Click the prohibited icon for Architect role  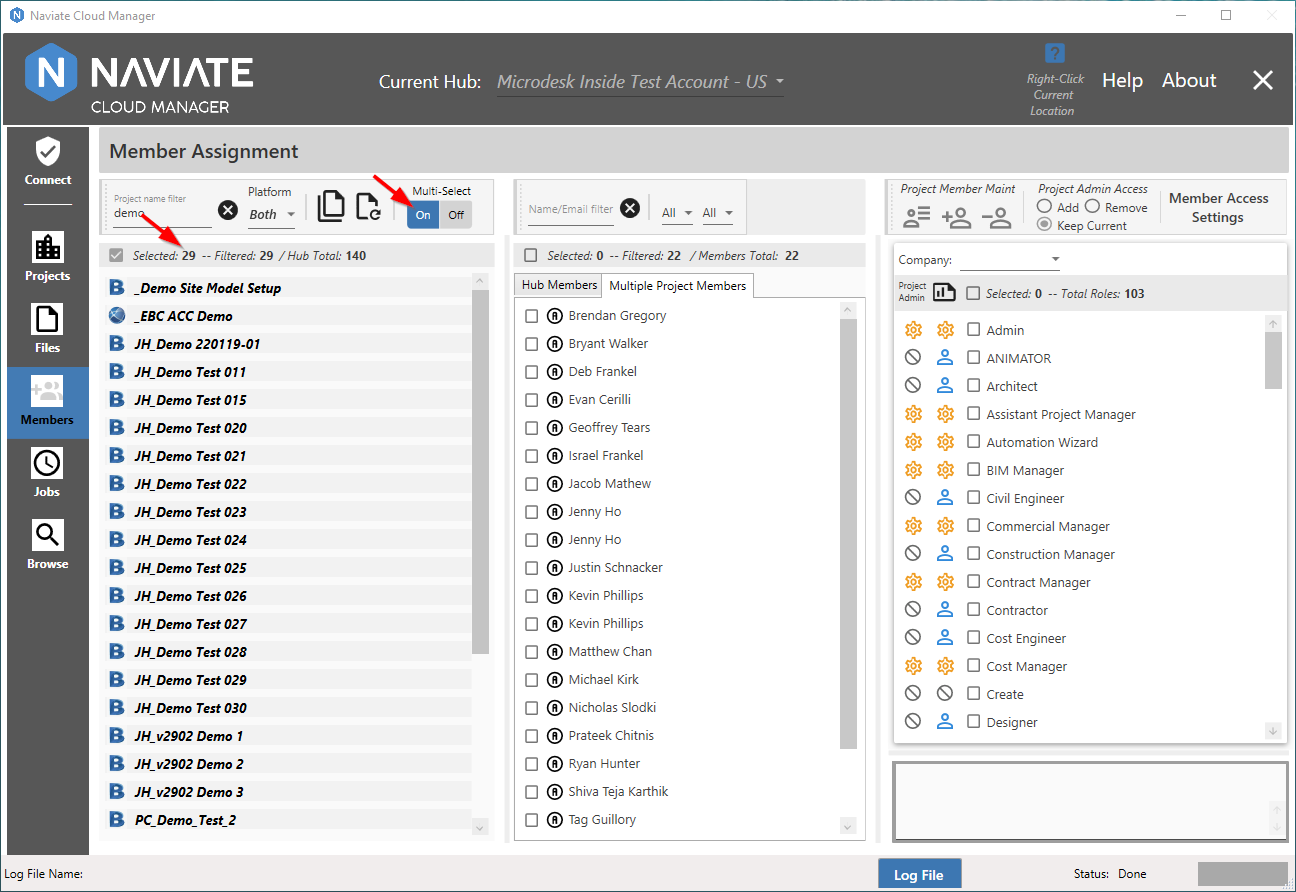913,386
